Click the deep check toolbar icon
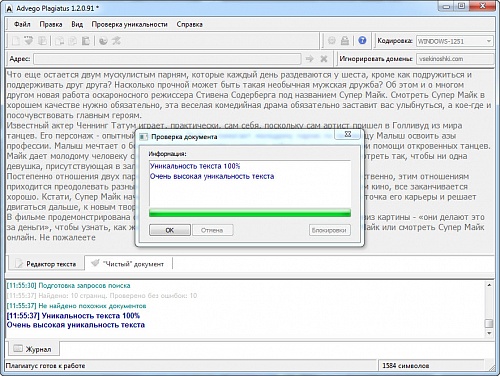The width and height of the screenshot is (500, 376). [116, 41]
